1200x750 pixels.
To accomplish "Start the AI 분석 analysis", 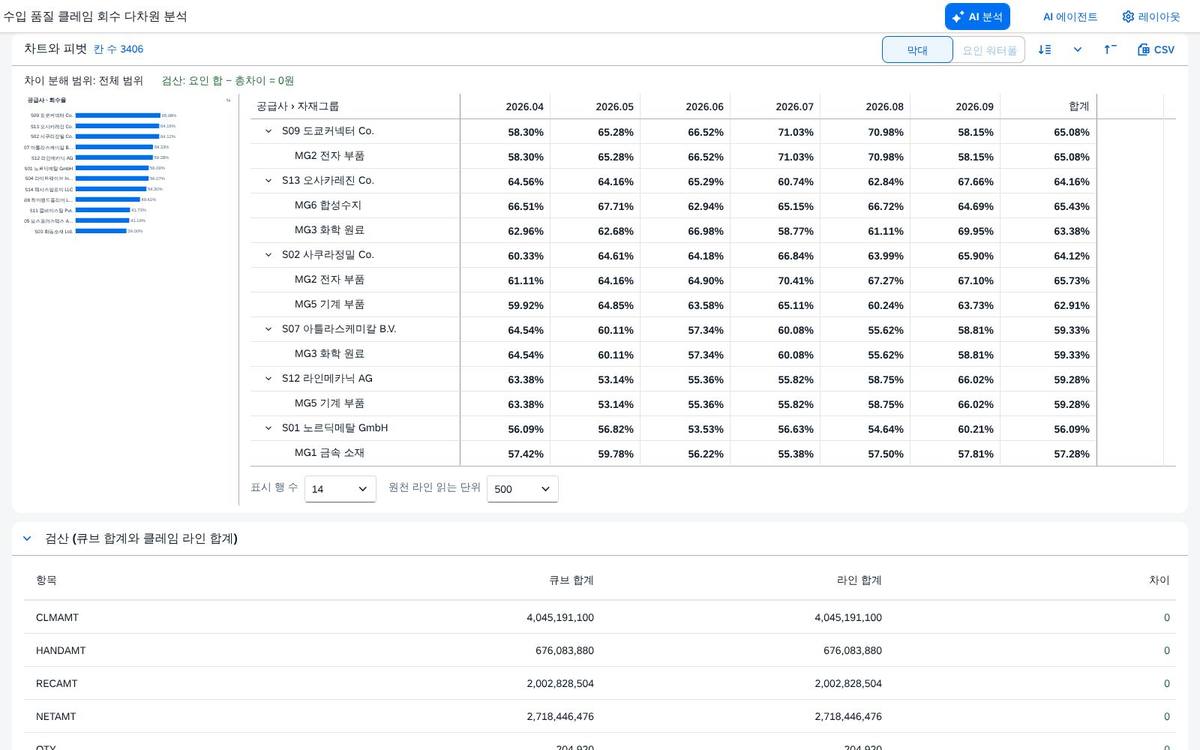I will pos(977,17).
